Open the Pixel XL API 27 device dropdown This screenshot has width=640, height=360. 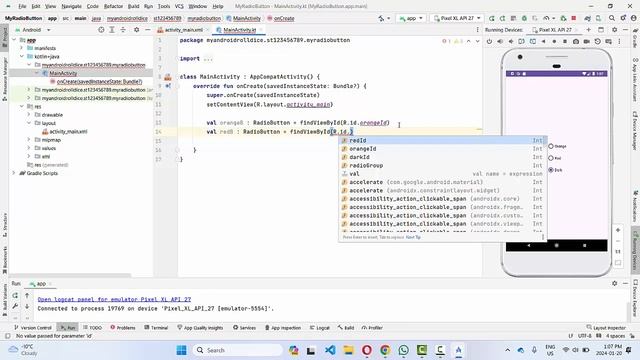point(457,18)
